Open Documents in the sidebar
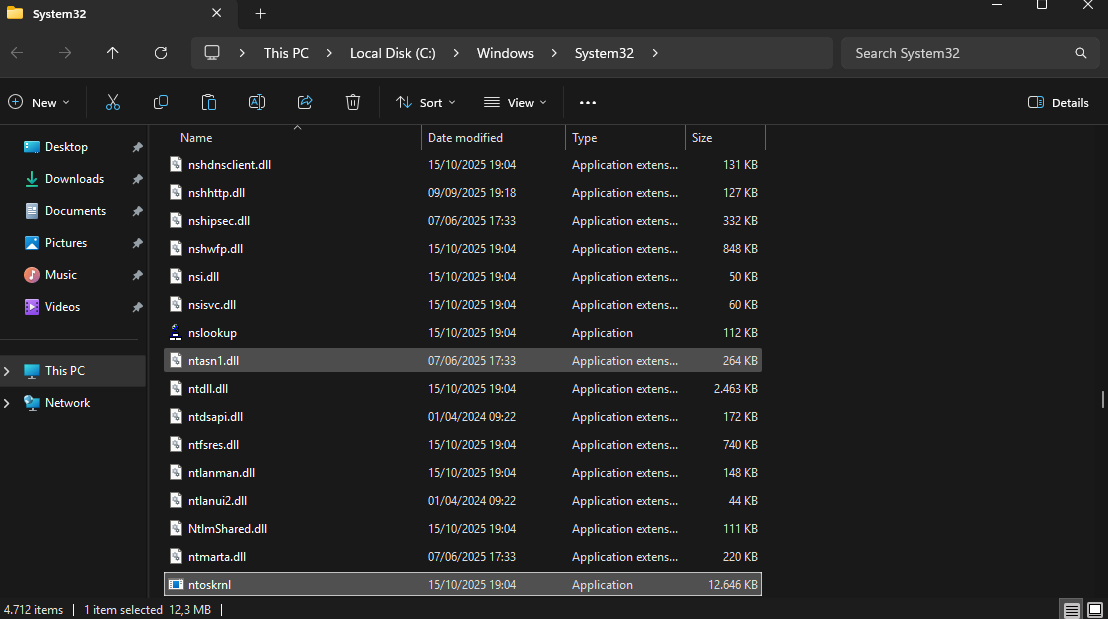 tap(74, 211)
